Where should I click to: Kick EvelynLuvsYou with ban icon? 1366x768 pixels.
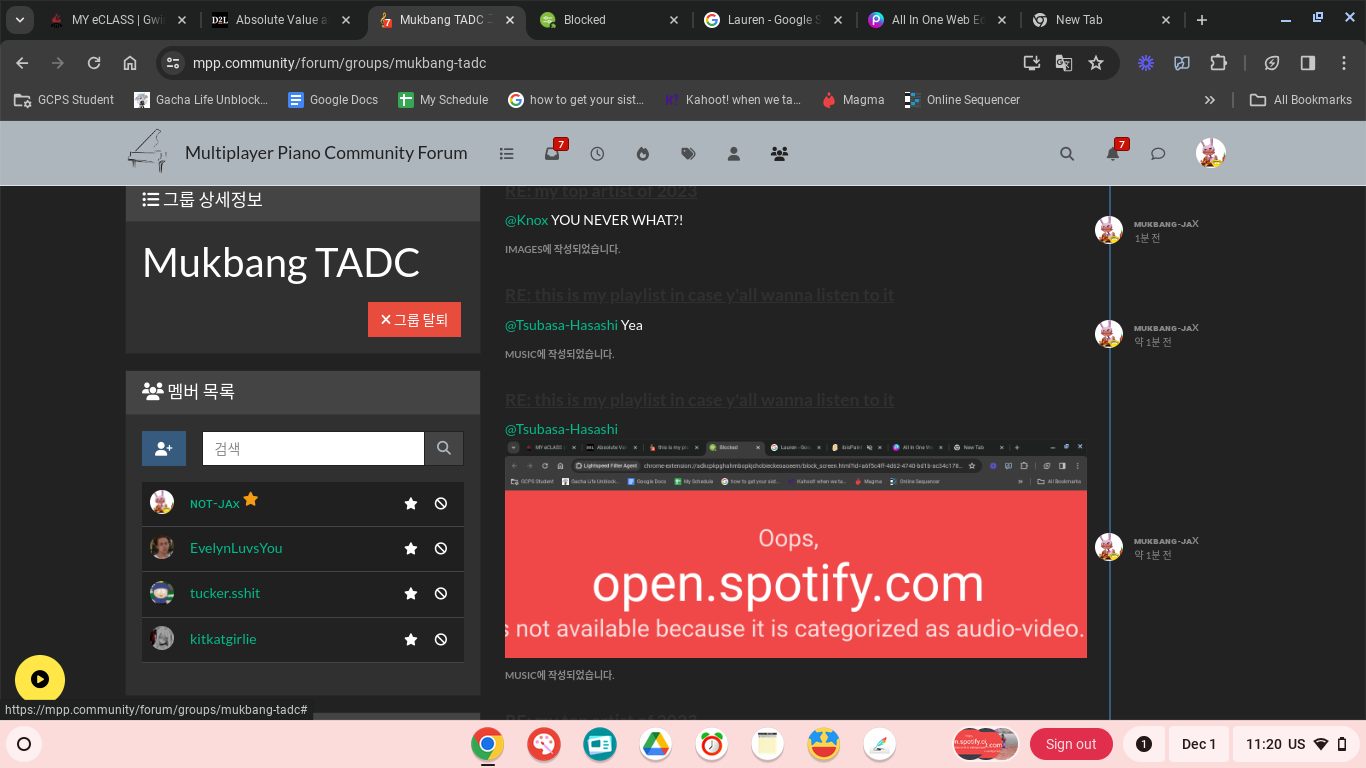[441, 549]
